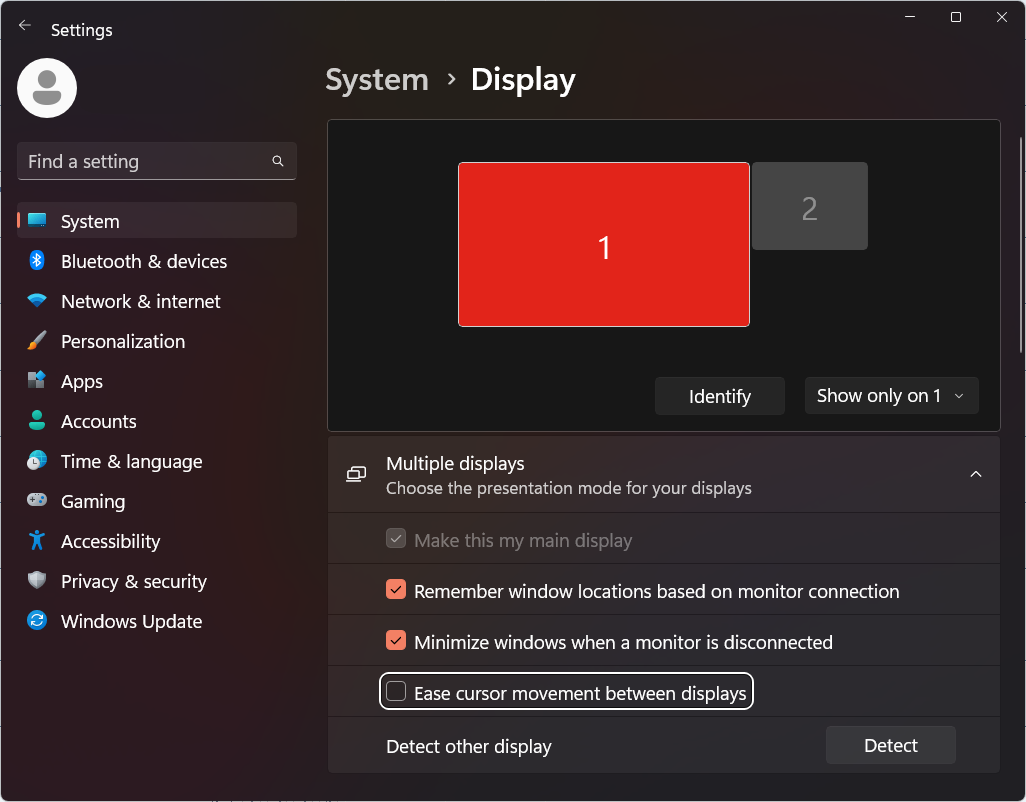Collapse the Multiple displays section
The image size is (1026, 802).
975,475
